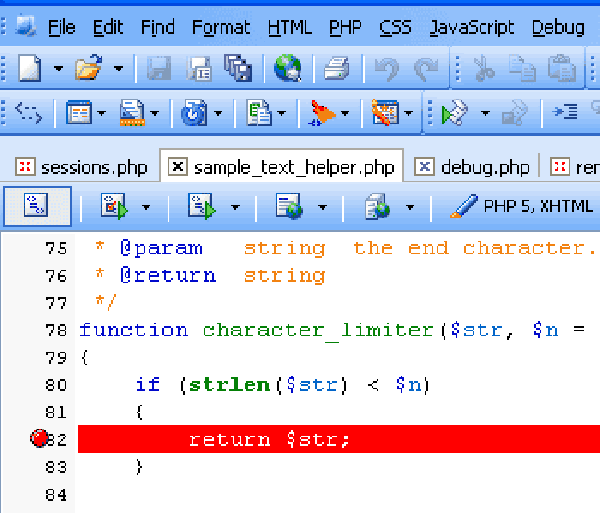Expand the page globe preview dropdown
600x513 pixels.
323,207
